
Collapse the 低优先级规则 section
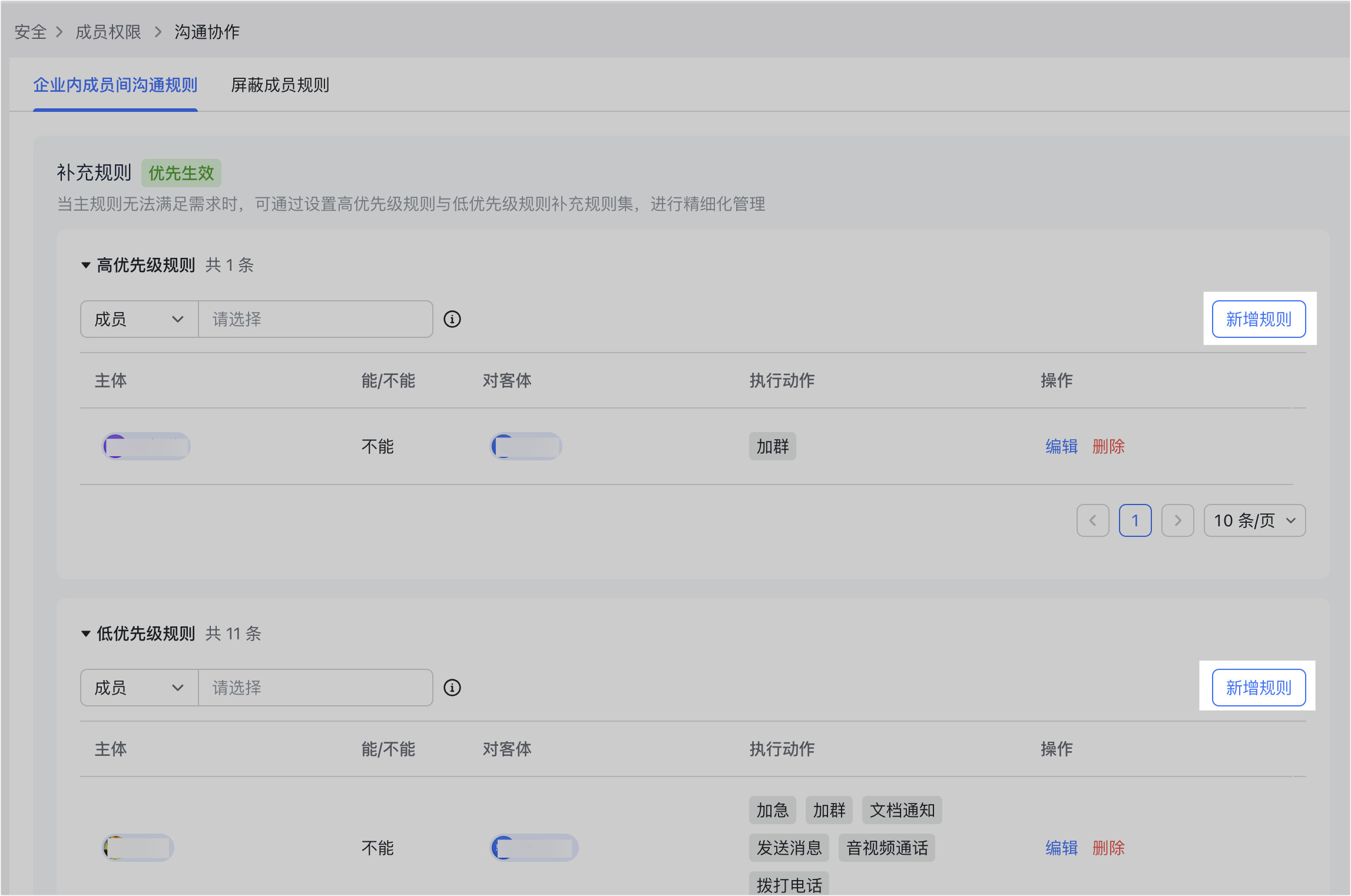point(86,634)
